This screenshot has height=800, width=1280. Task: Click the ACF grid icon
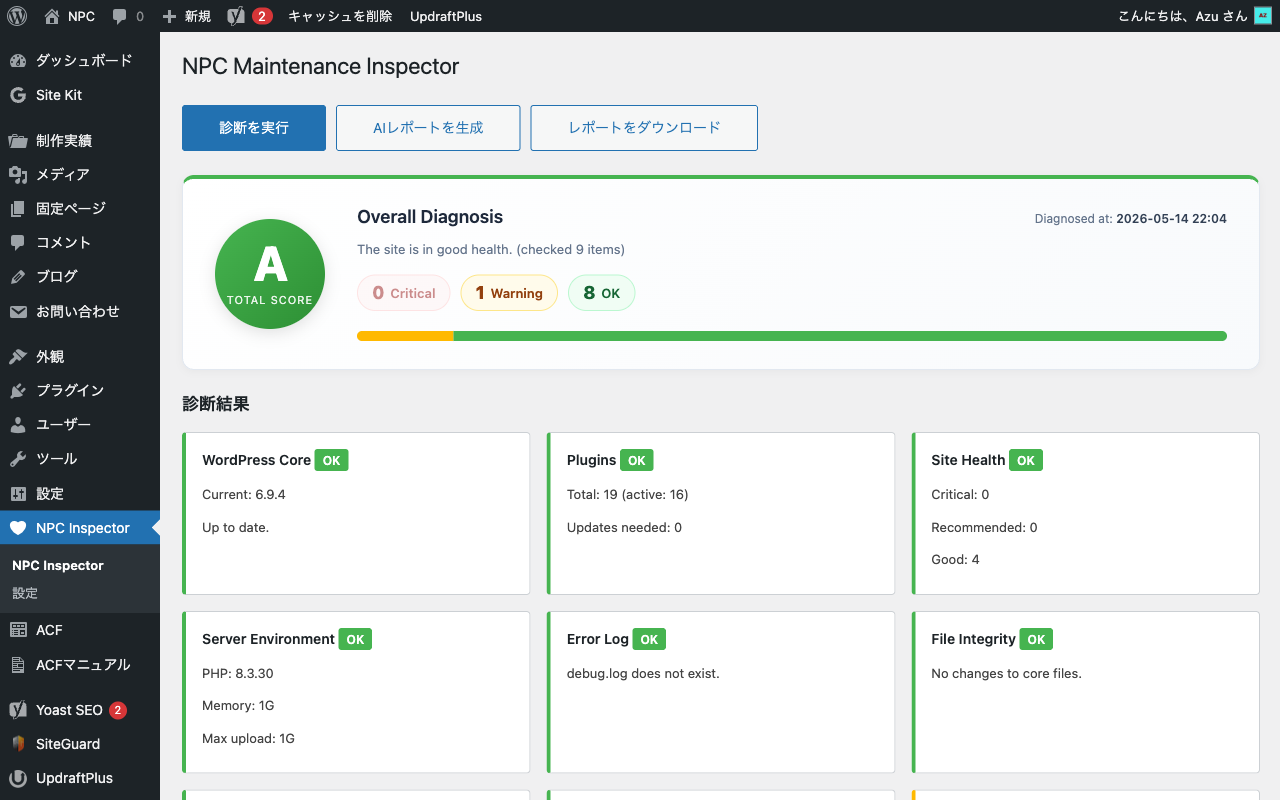[x=18, y=630]
